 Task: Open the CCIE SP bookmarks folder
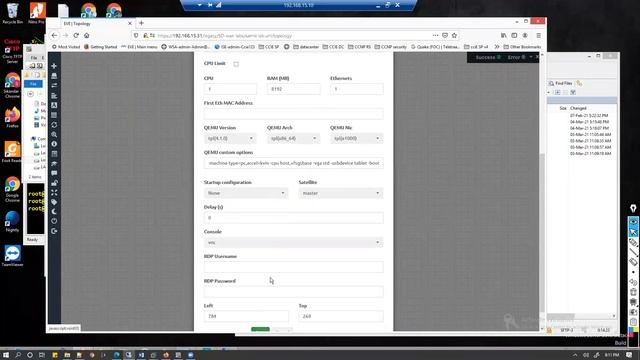point(269,47)
